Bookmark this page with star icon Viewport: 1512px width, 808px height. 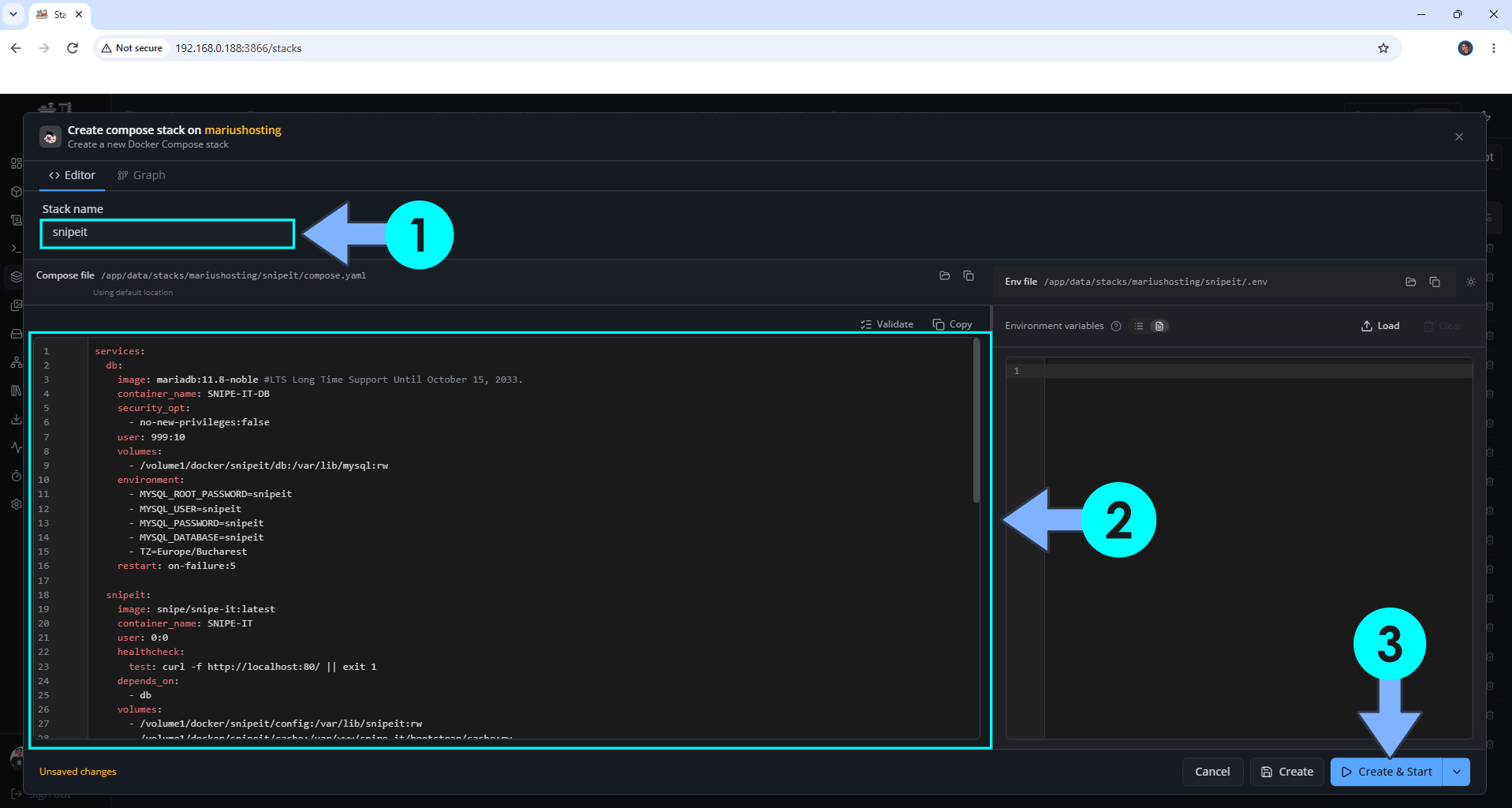pyautogui.click(x=1383, y=48)
